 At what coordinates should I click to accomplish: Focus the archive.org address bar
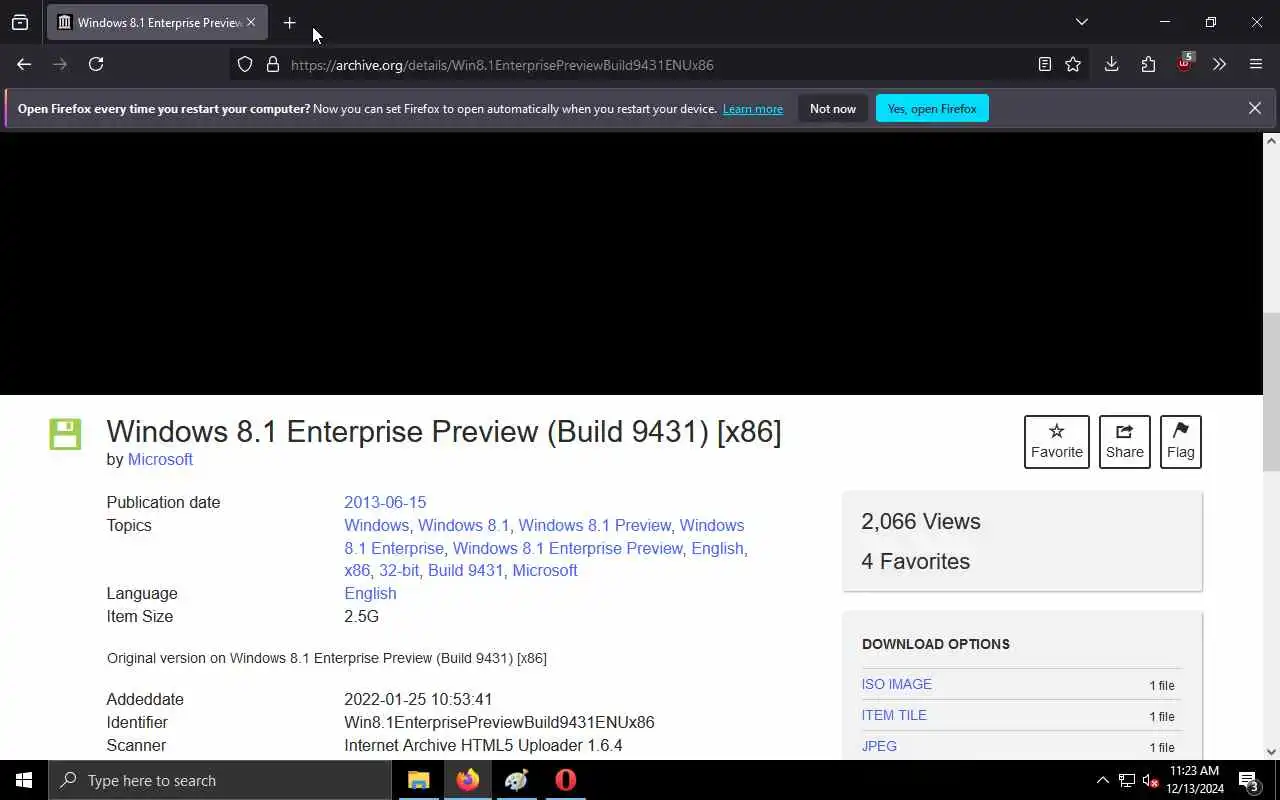660,65
